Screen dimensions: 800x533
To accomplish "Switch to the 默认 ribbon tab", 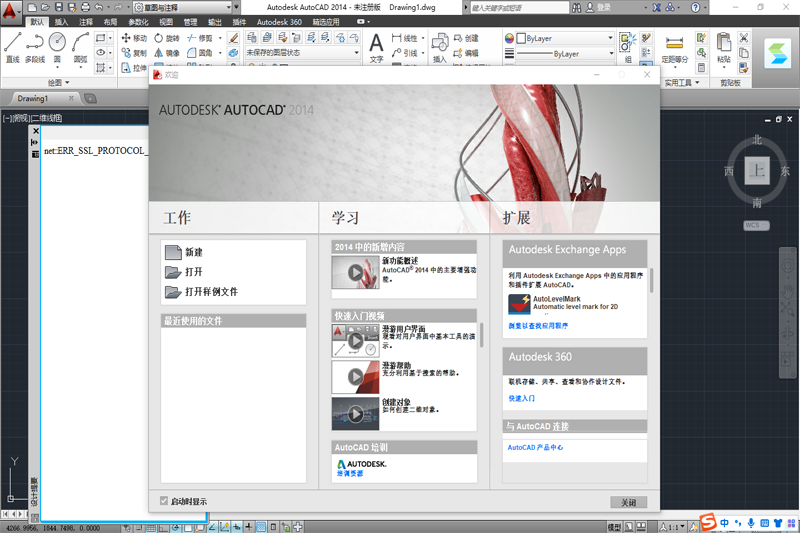I will click(x=37, y=22).
